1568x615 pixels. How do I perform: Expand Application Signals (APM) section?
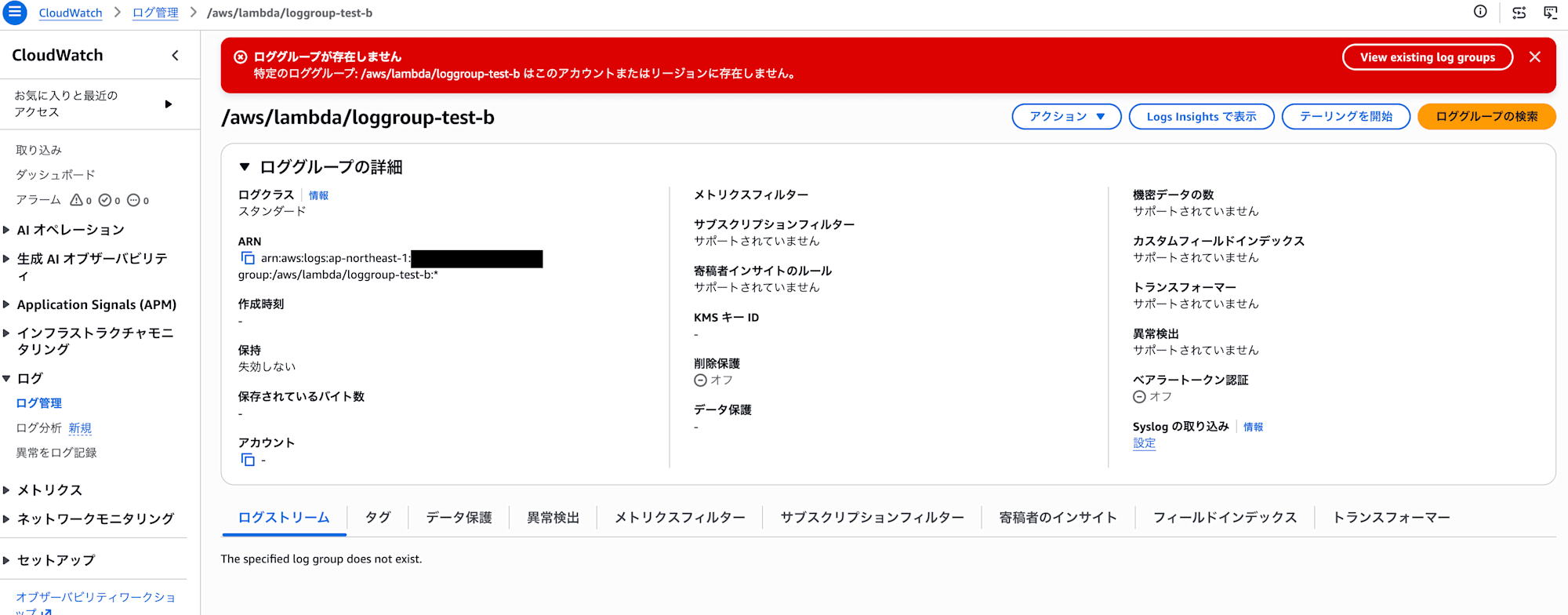point(6,304)
